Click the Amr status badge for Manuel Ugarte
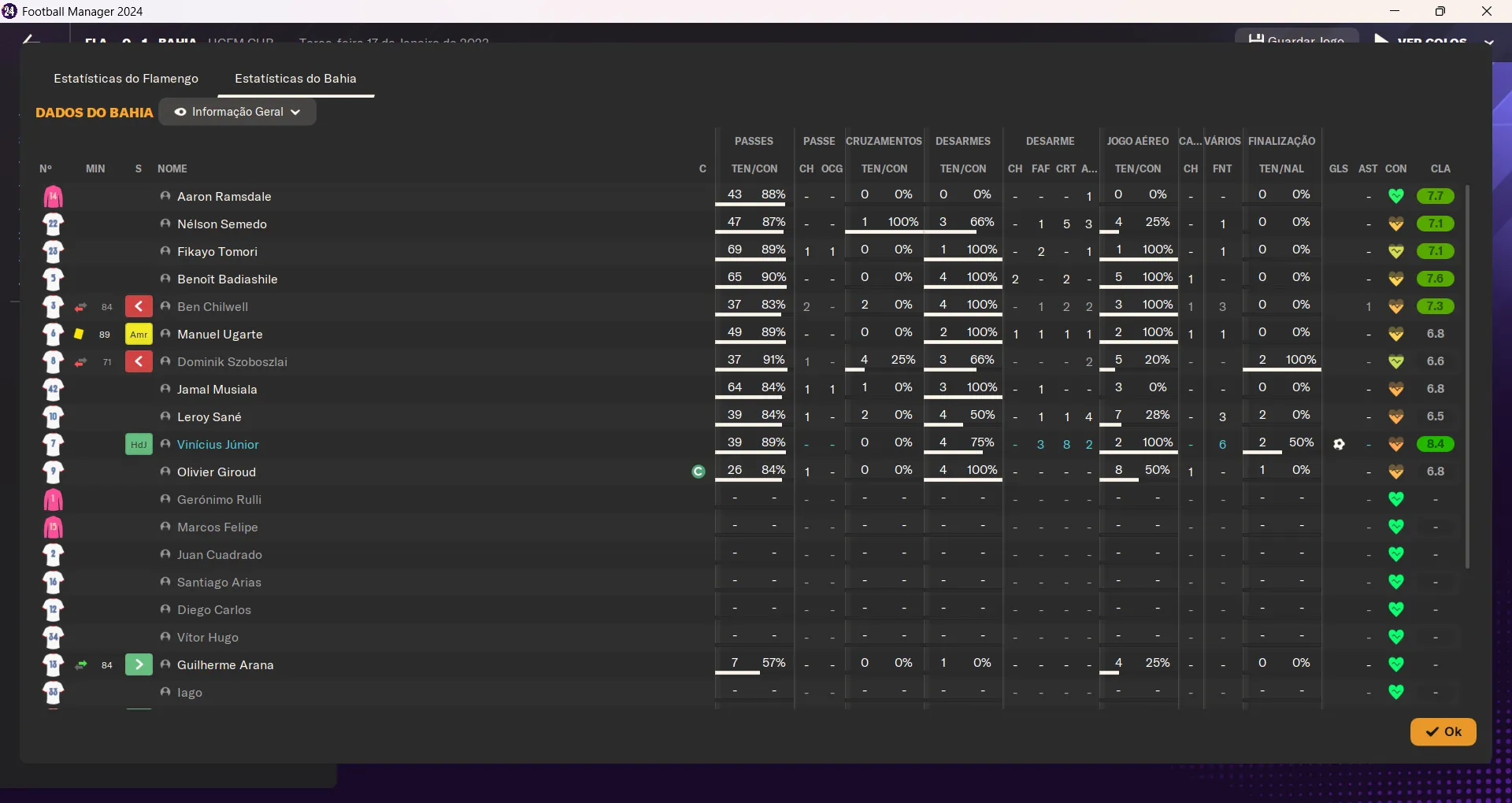 click(x=139, y=334)
